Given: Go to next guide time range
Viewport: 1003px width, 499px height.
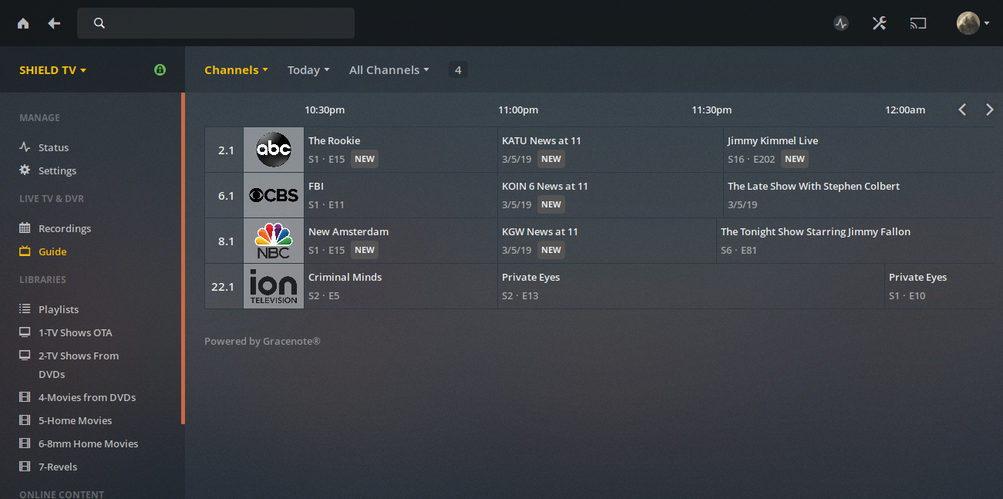Looking at the screenshot, I should [x=990, y=109].
